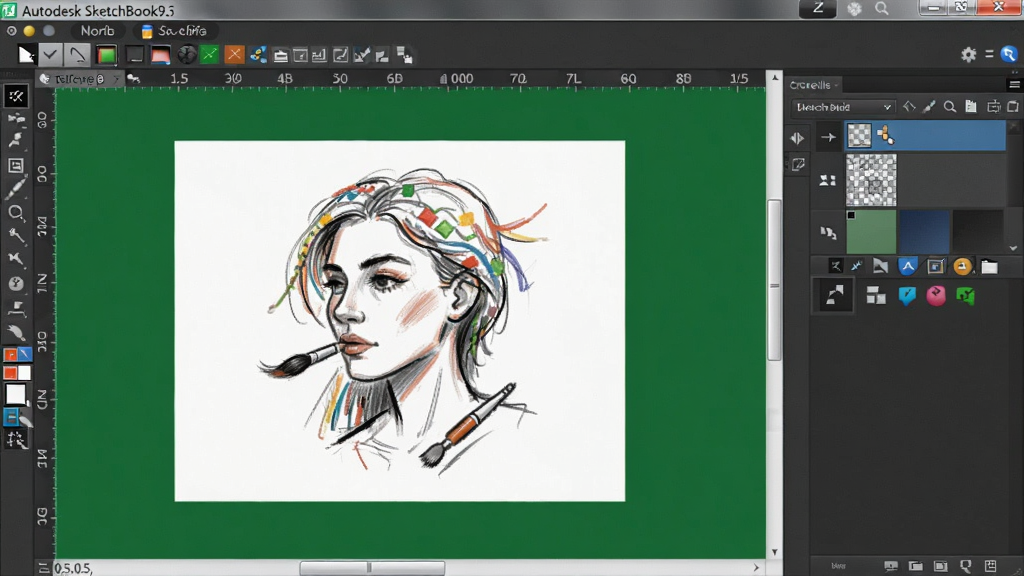Image resolution: width=1024 pixels, height=576 pixels.
Task: Click the large white color square in toolbox
Action: pyautogui.click(x=16, y=394)
